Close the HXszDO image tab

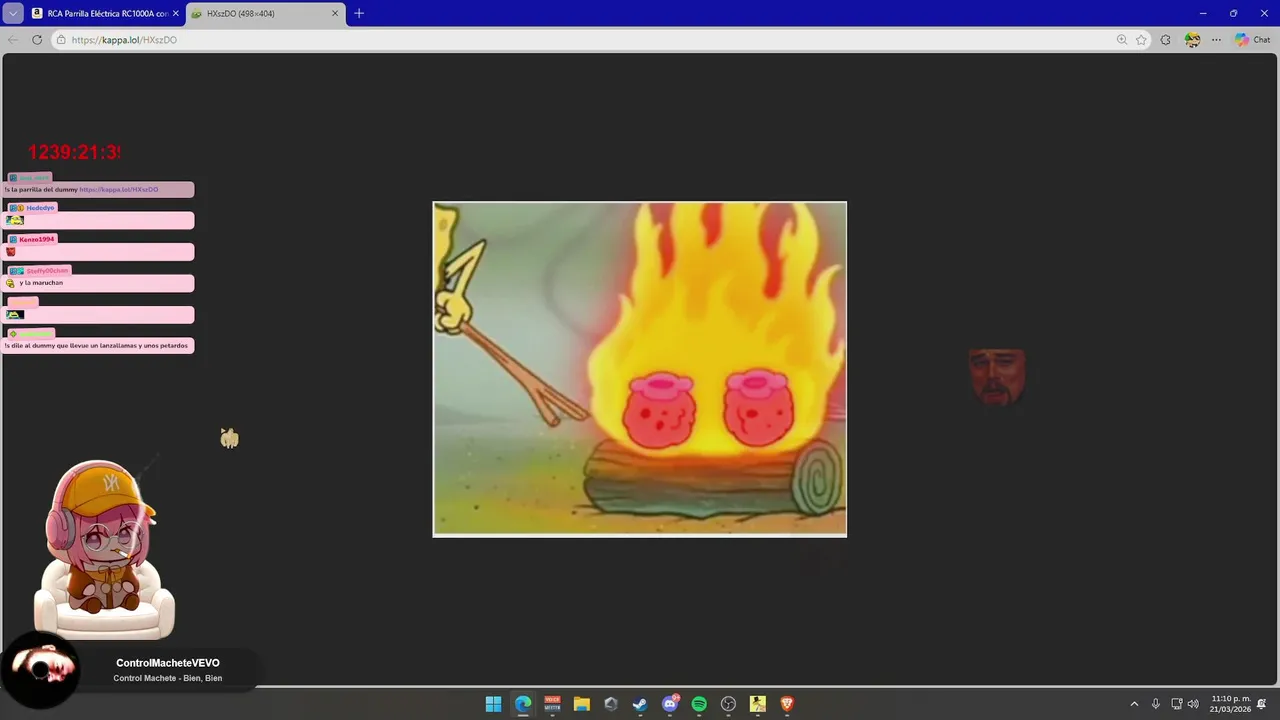(x=335, y=13)
